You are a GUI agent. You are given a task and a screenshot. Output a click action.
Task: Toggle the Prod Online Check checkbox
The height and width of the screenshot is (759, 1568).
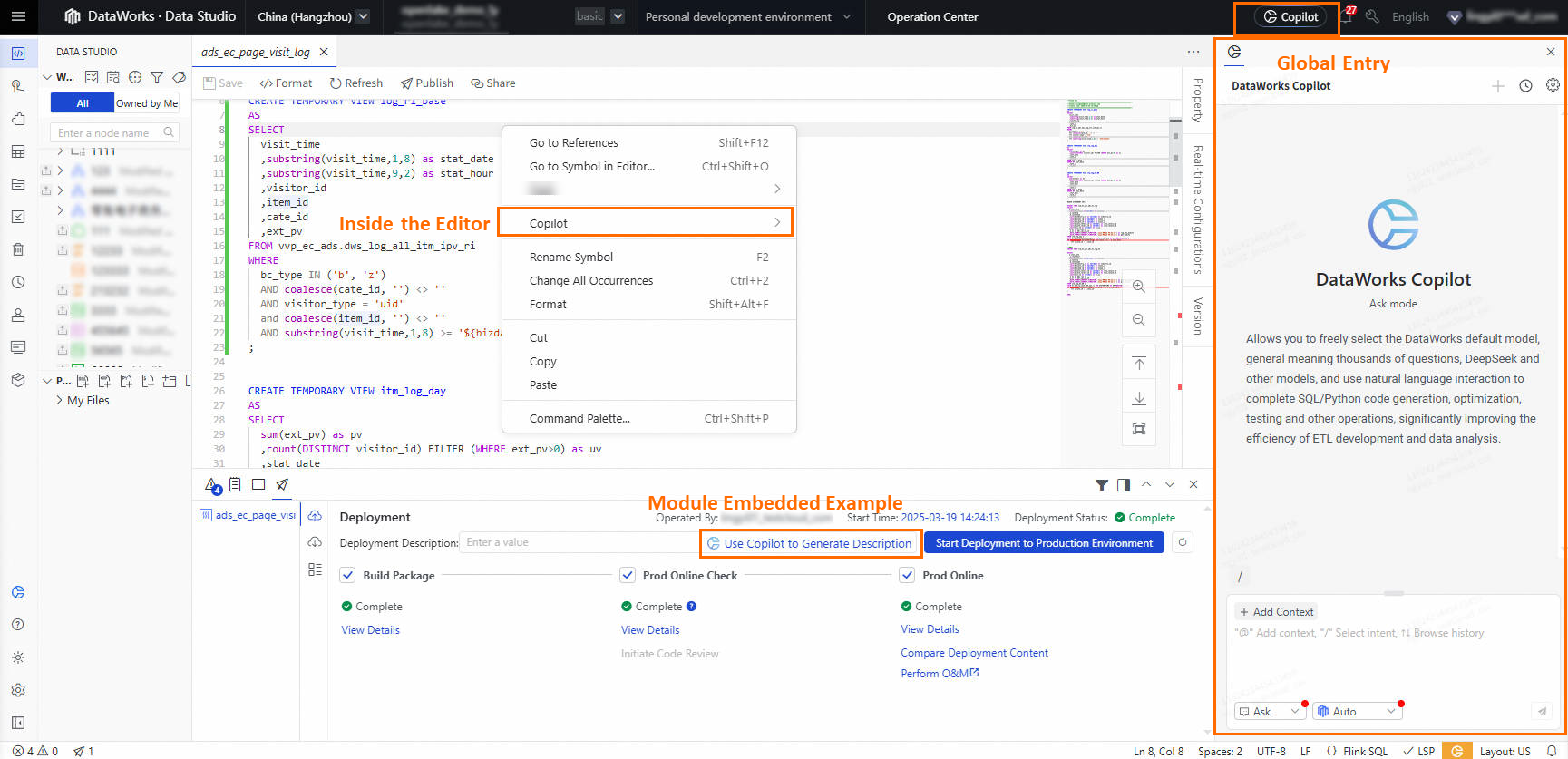628,575
